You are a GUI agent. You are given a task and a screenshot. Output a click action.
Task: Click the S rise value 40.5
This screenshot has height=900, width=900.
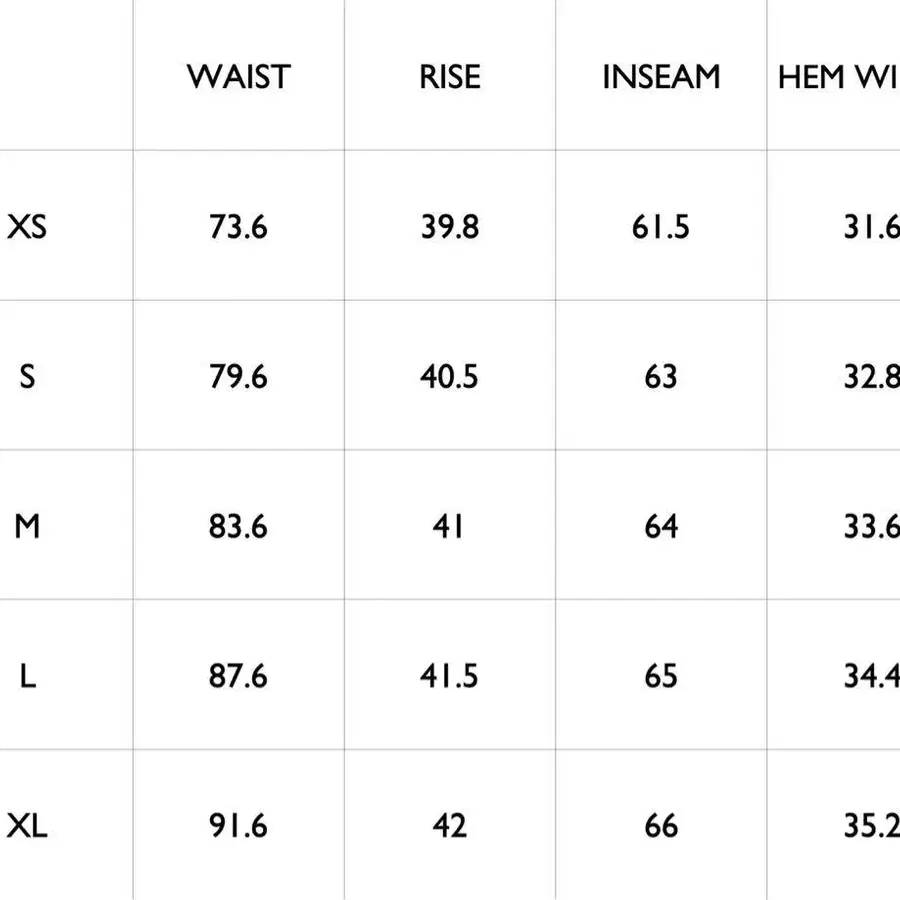(449, 377)
